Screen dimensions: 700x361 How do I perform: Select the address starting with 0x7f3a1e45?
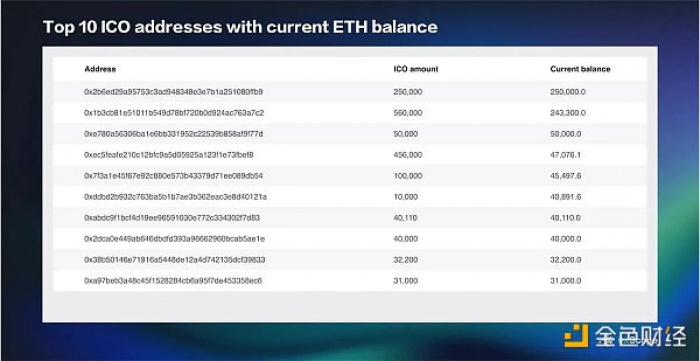point(173,176)
